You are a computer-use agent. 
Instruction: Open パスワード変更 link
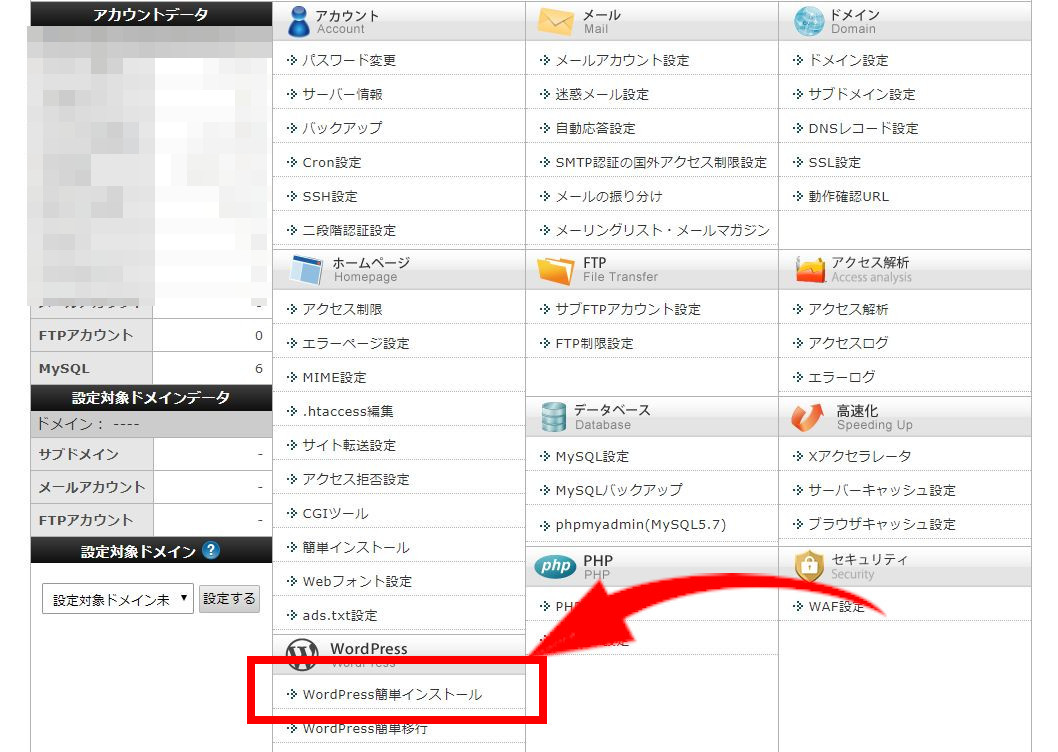pos(348,60)
